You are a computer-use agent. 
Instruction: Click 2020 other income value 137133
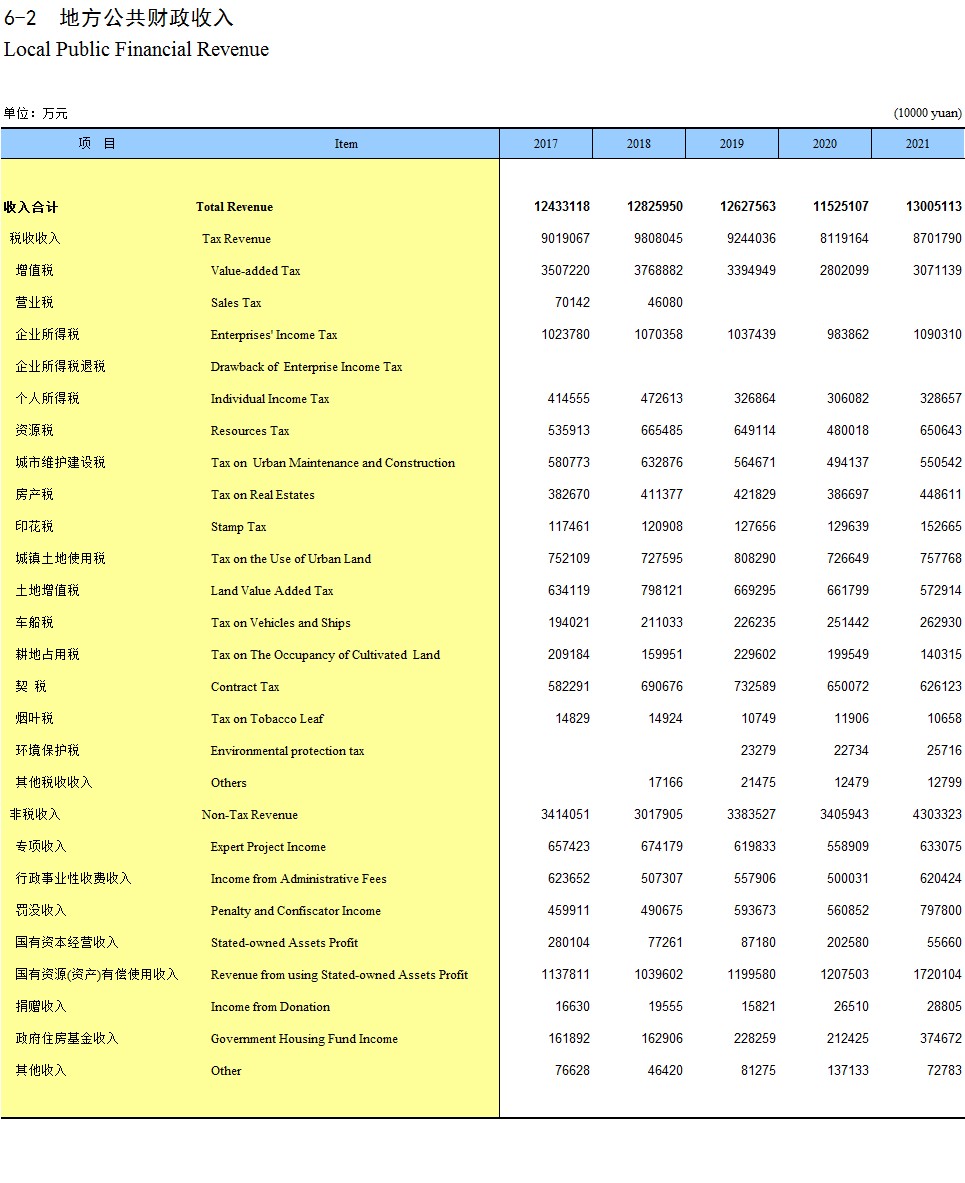point(848,1071)
